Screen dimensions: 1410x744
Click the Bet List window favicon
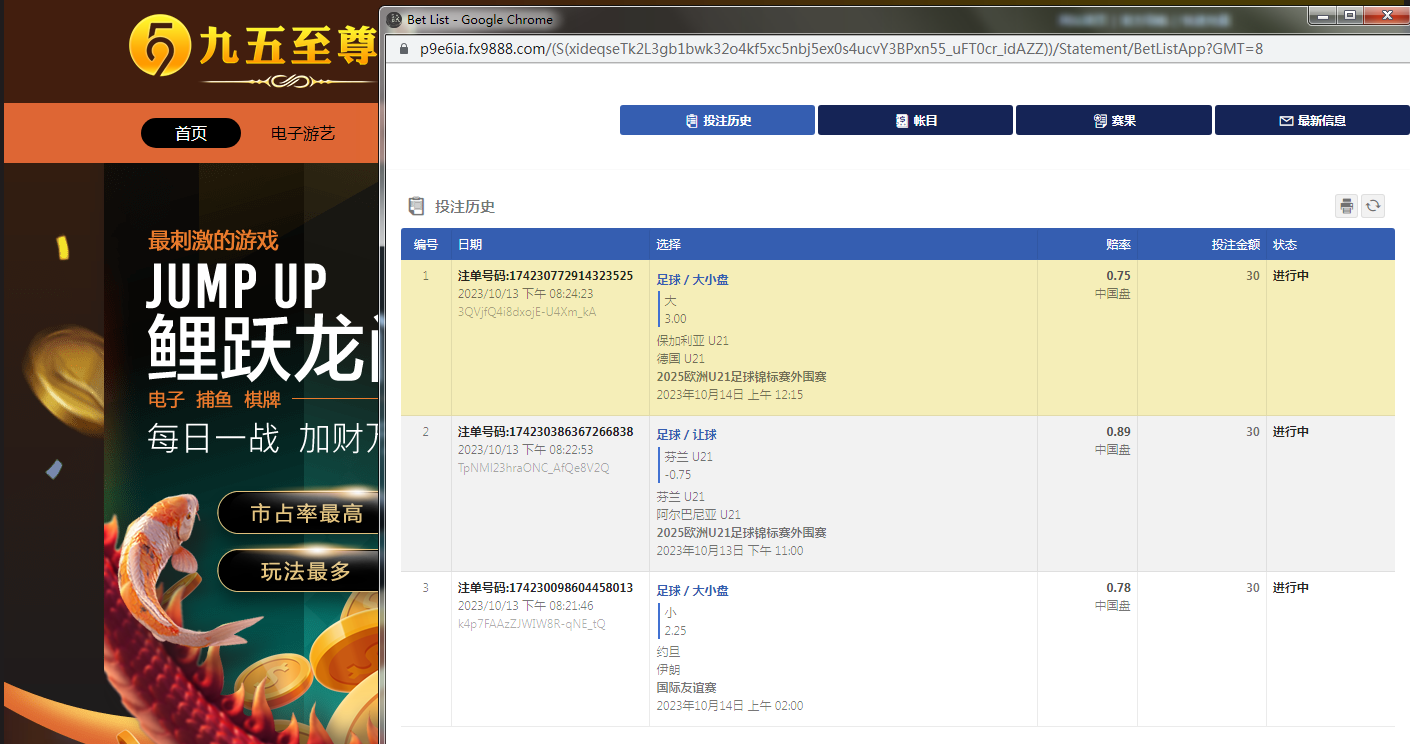click(x=394, y=19)
